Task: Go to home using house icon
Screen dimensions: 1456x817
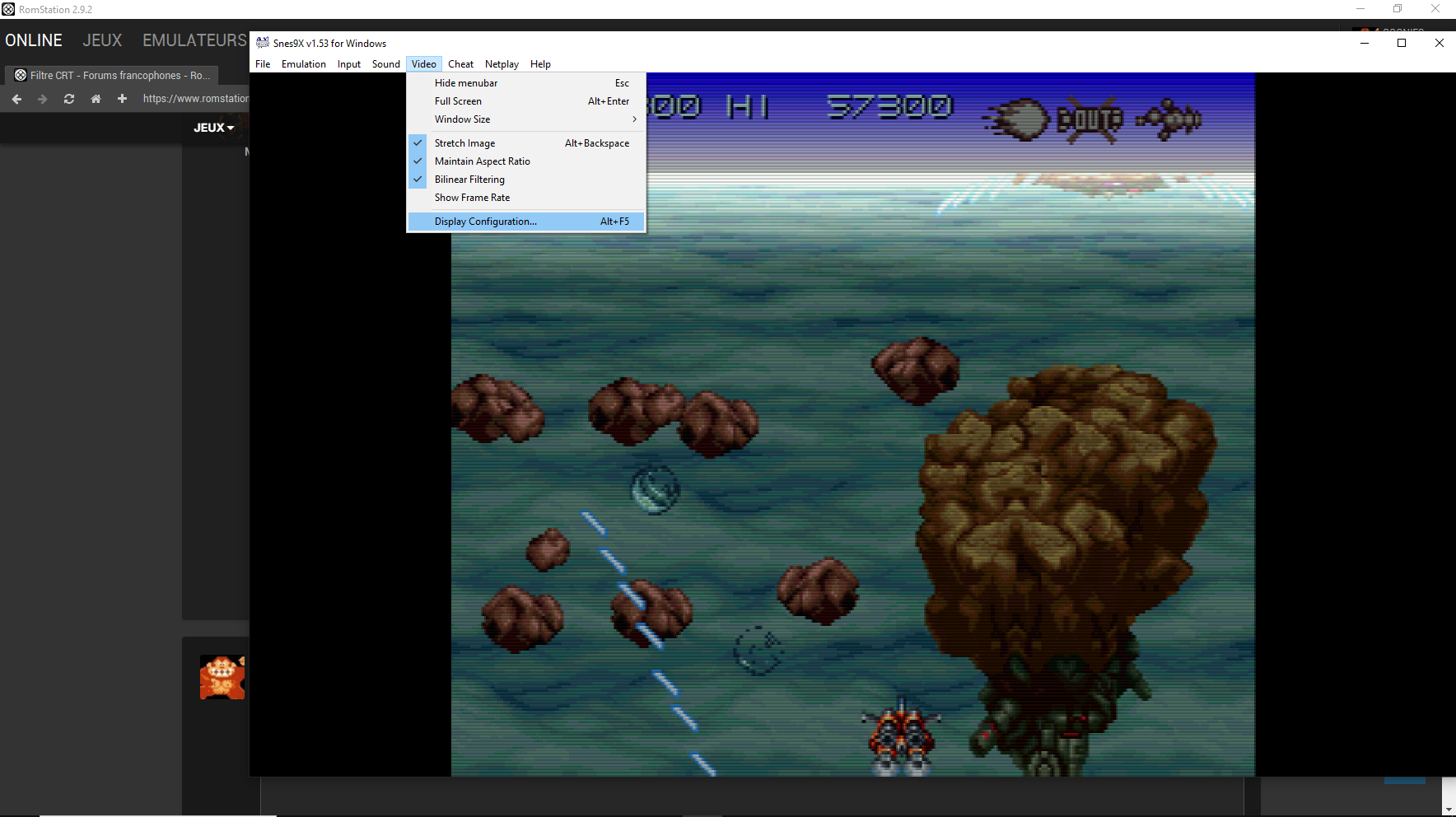Action: coord(96,99)
